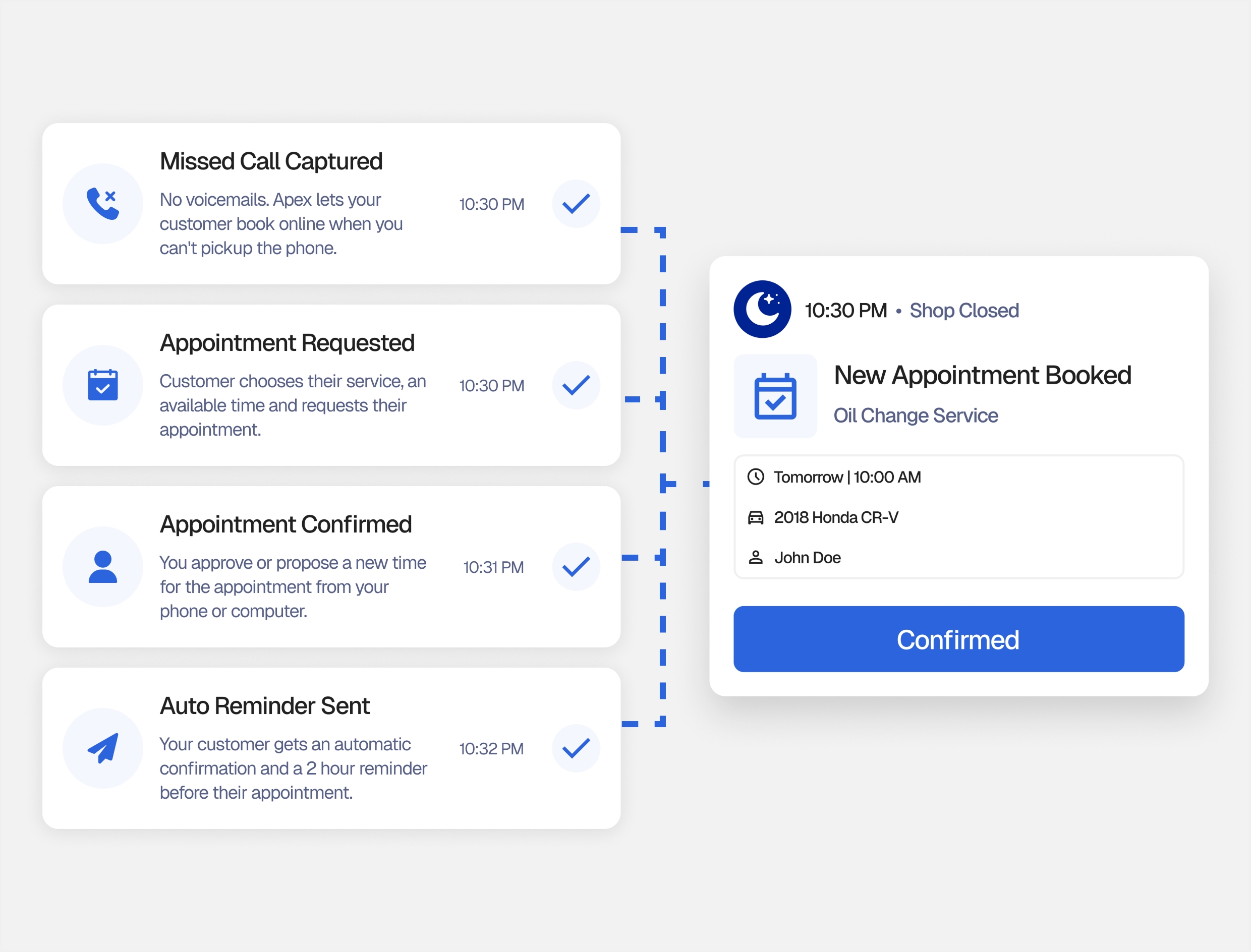Click the checkmark in Missed Call Captured card
The height and width of the screenshot is (952, 1251).
click(x=576, y=203)
